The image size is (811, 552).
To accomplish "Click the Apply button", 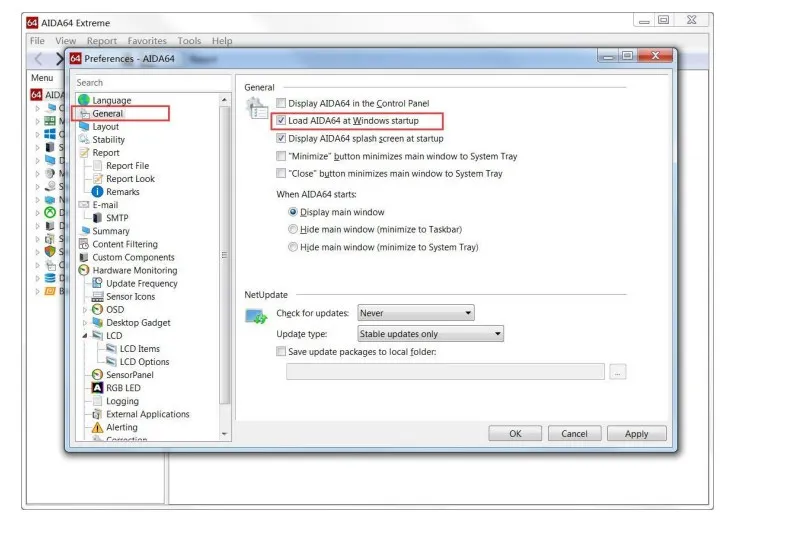I will [637, 434].
